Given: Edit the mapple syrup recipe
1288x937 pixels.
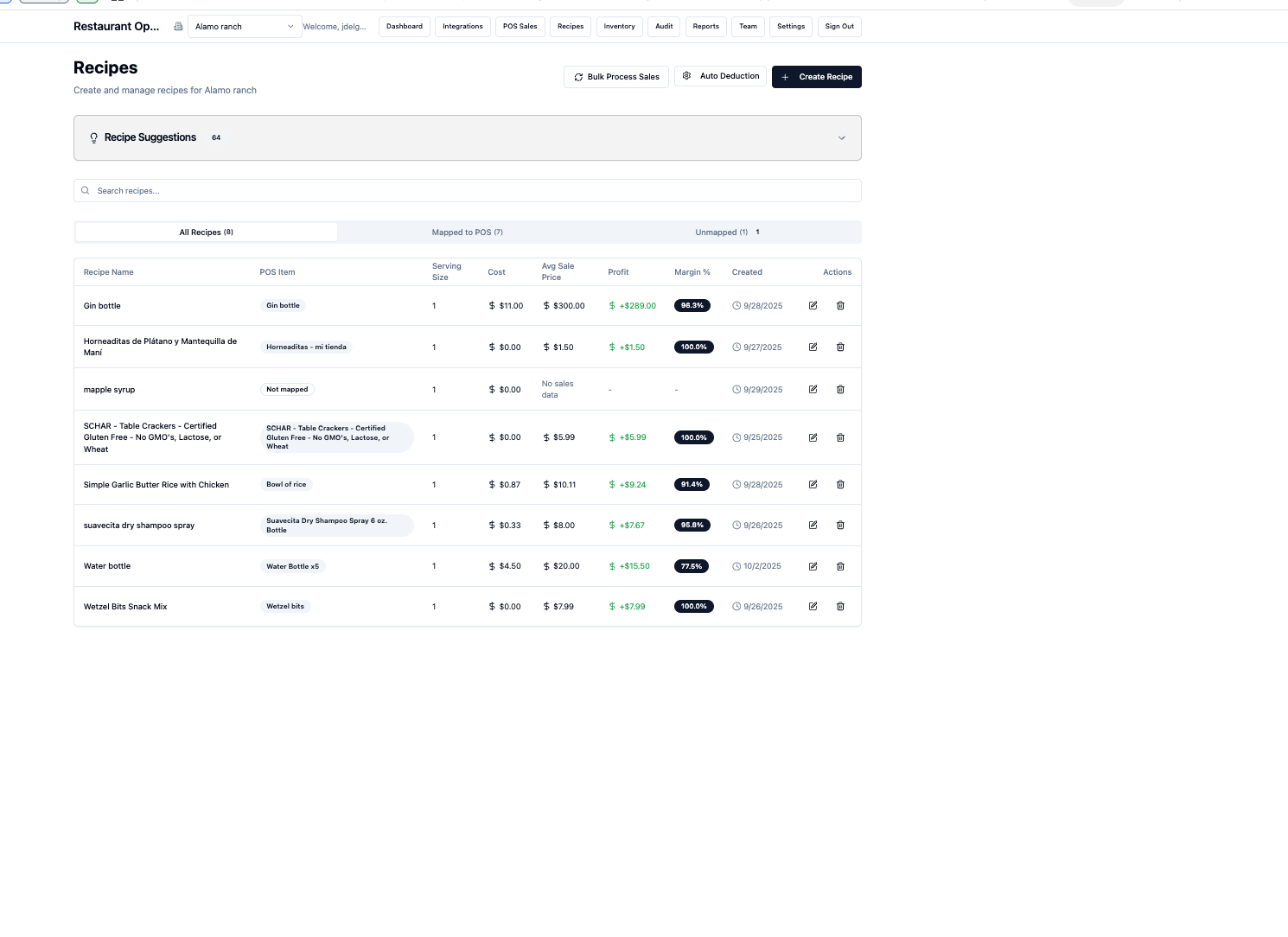Looking at the screenshot, I should point(813,389).
